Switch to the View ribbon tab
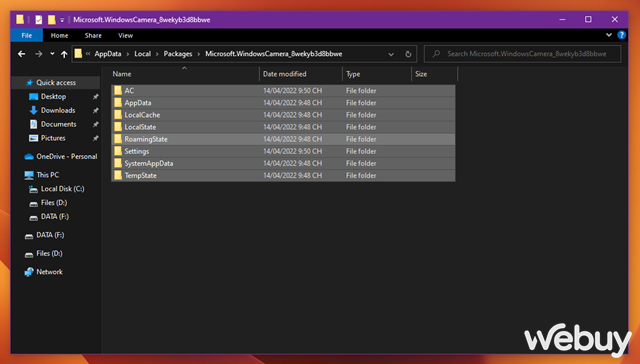The image size is (640, 364). (x=125, y=36)
